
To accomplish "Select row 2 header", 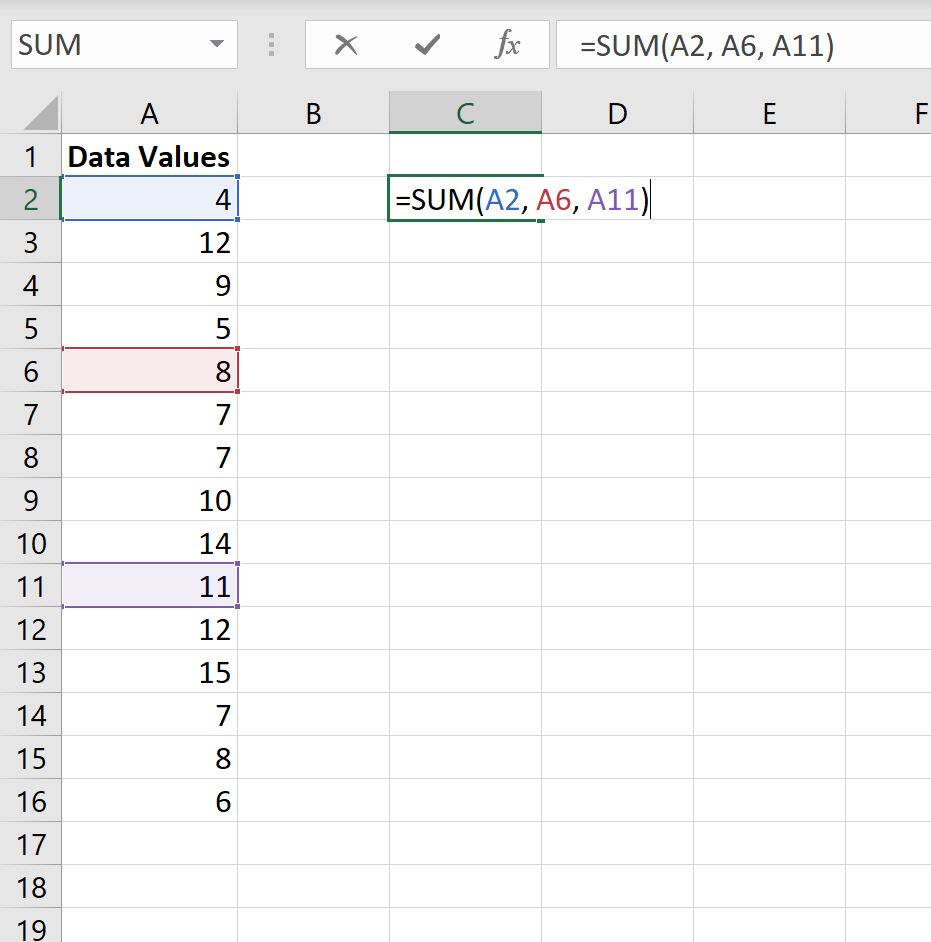I will [32, 199].
